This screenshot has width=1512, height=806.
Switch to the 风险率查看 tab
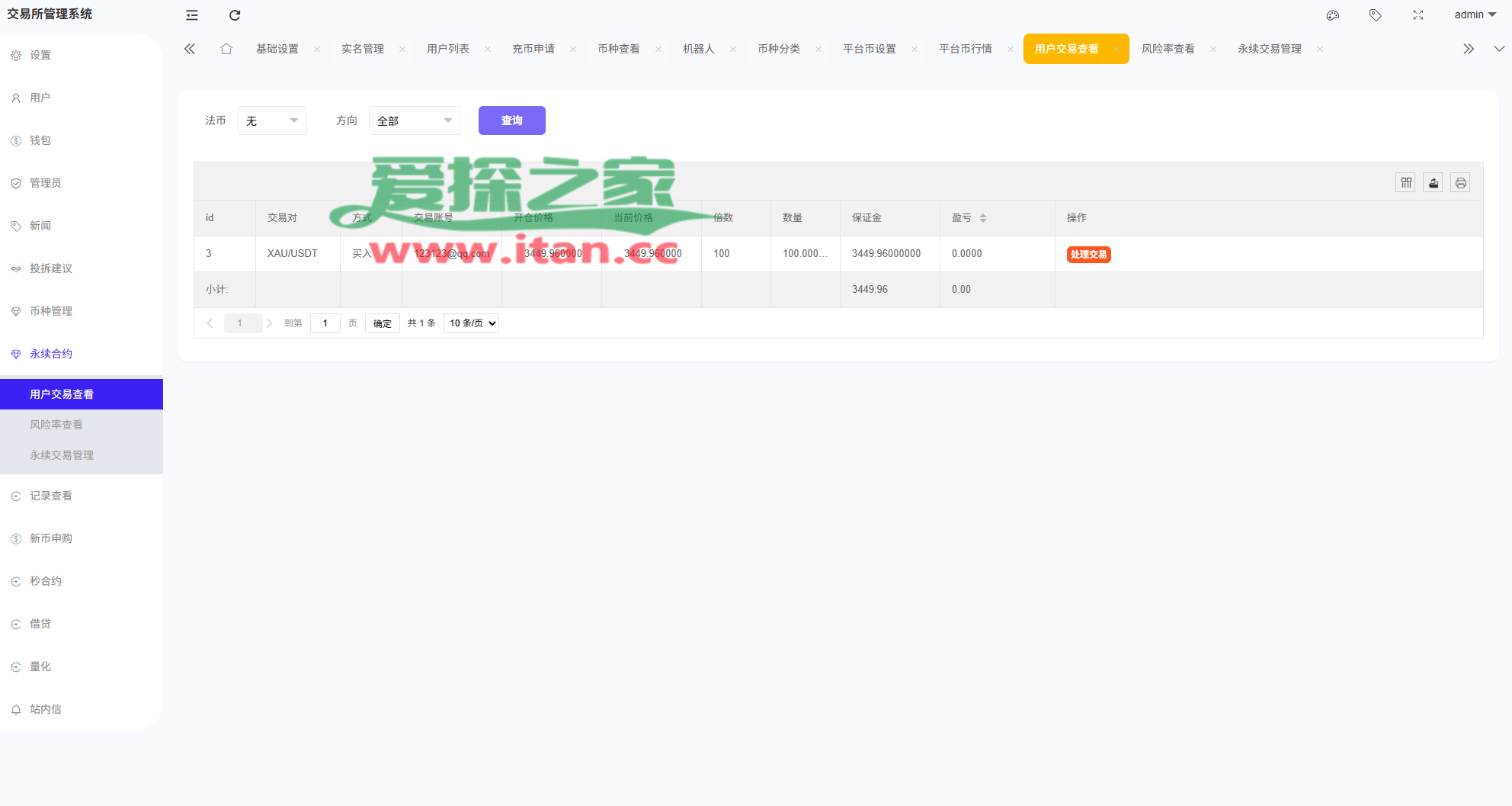(1168, 49)
